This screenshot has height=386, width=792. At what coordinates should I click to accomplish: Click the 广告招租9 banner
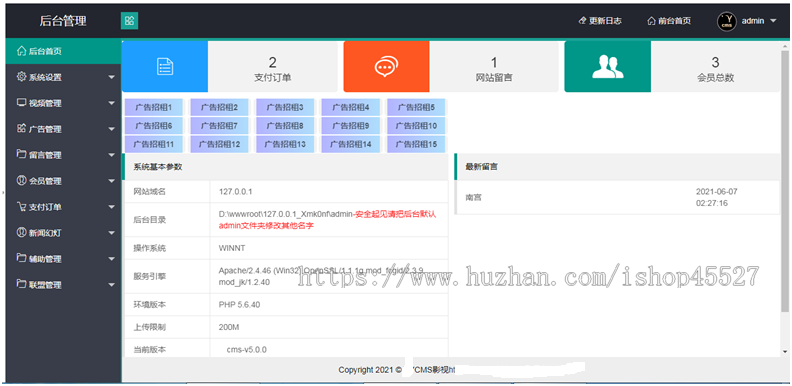pos(351,126)
